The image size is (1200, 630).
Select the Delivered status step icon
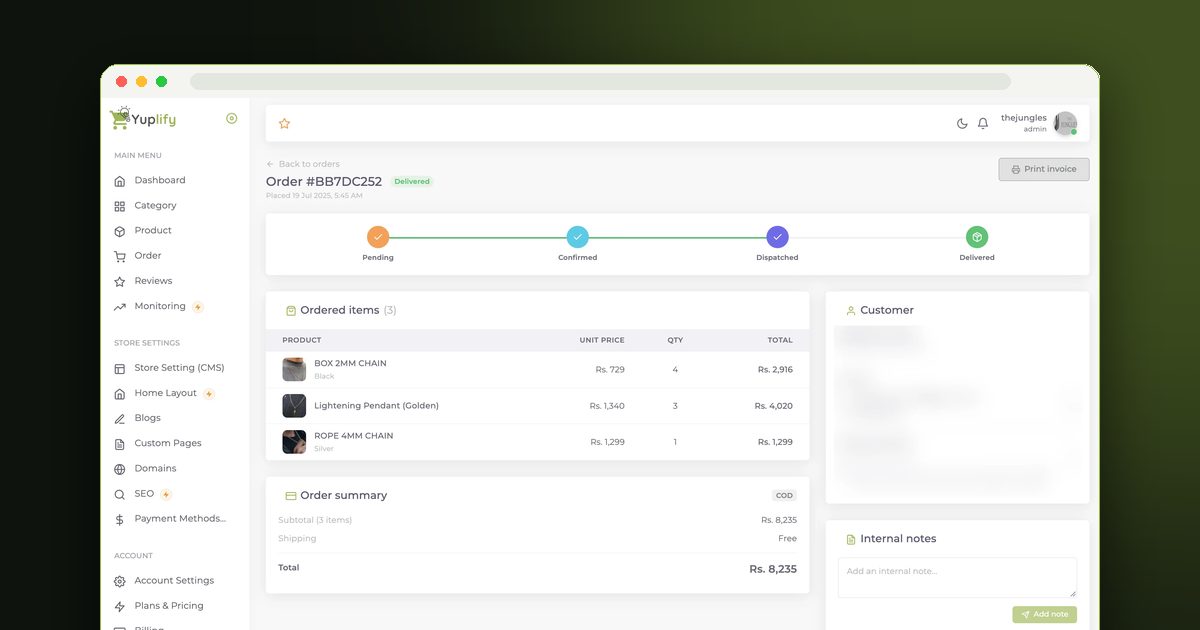(977, 237)
